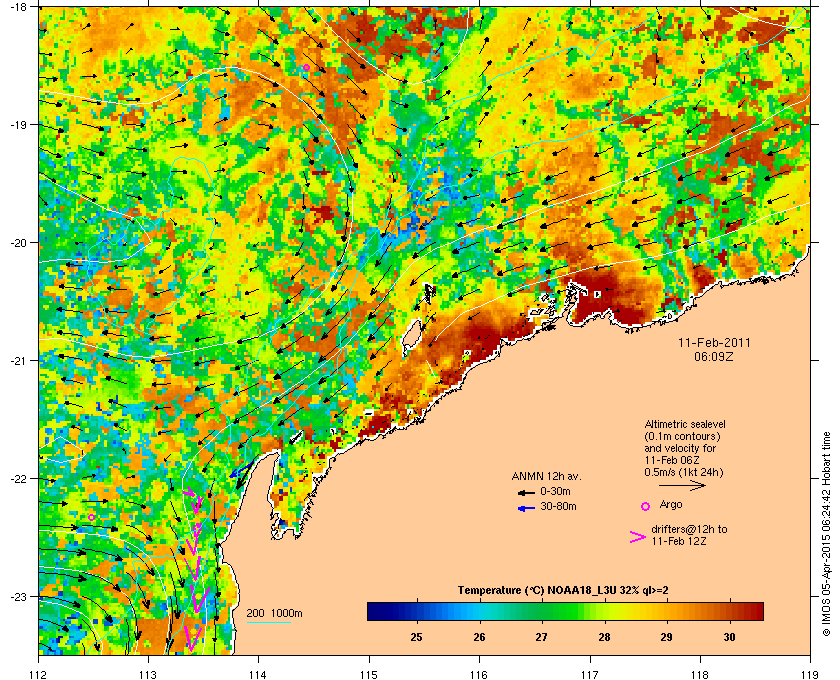Click the colorbar tick label 27
Viewport: 840px width, 680px height.
[x=542, y=637]
